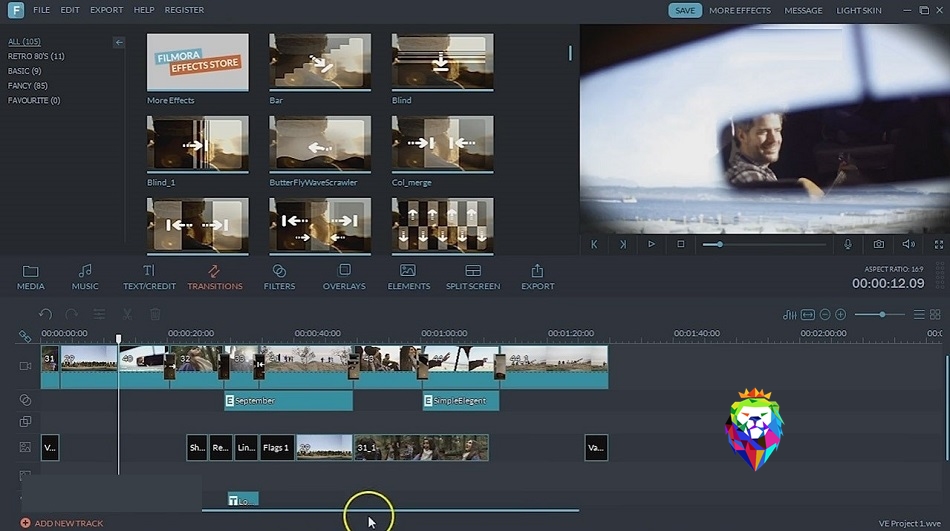Viewport: 950px width, 531px height.
Task: Switch to the Text/Credit tab
Action: point(149,277)
